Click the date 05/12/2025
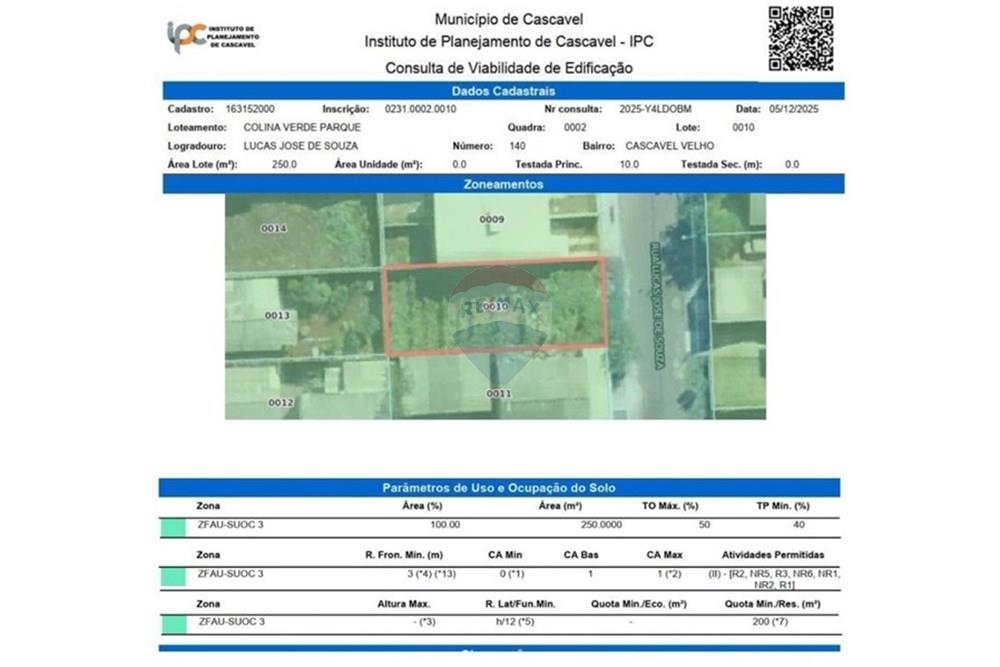The image size is (1000, 667). coord(793,109)
